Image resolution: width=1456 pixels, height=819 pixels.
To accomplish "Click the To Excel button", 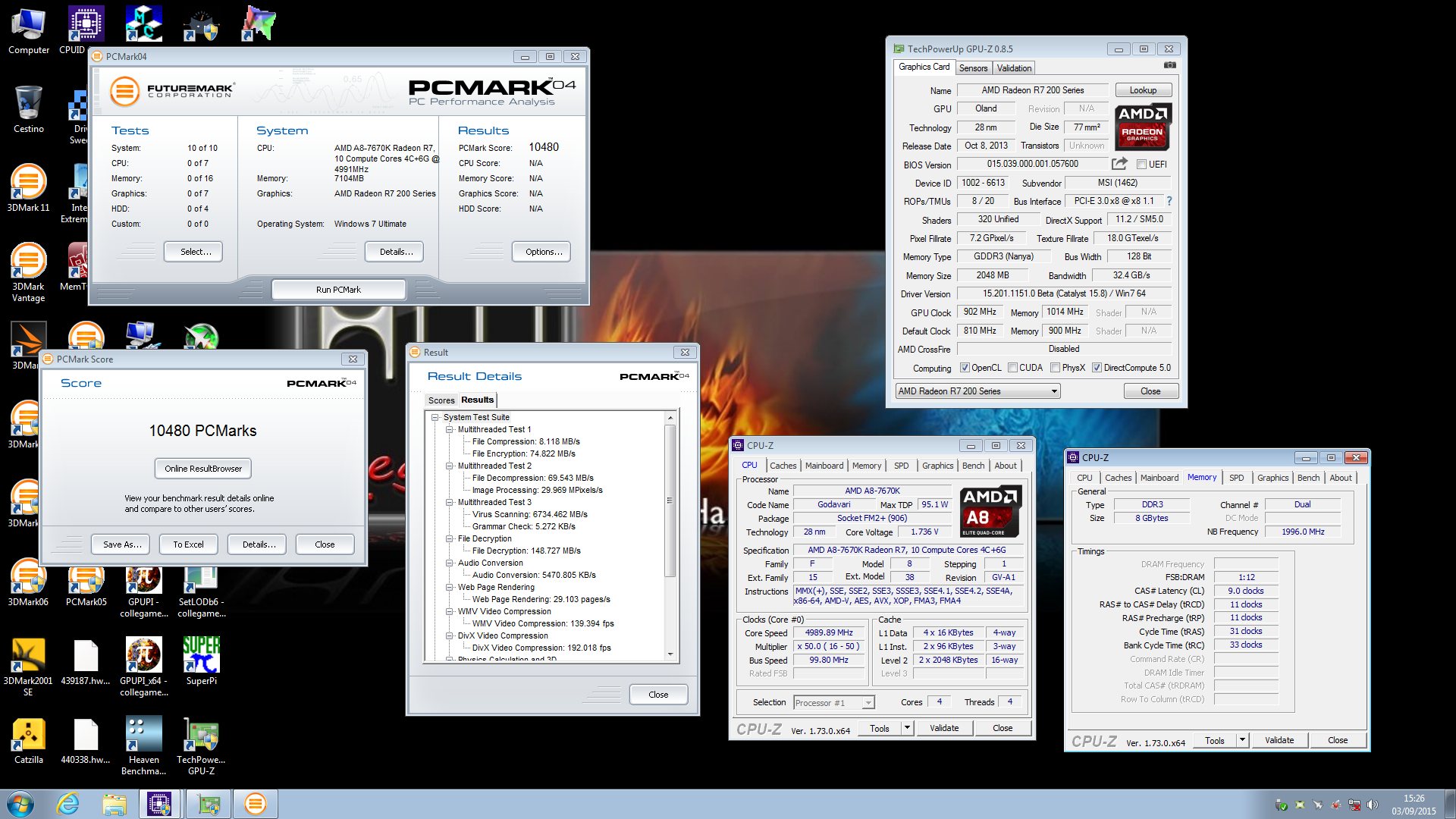I will [188, 544].
